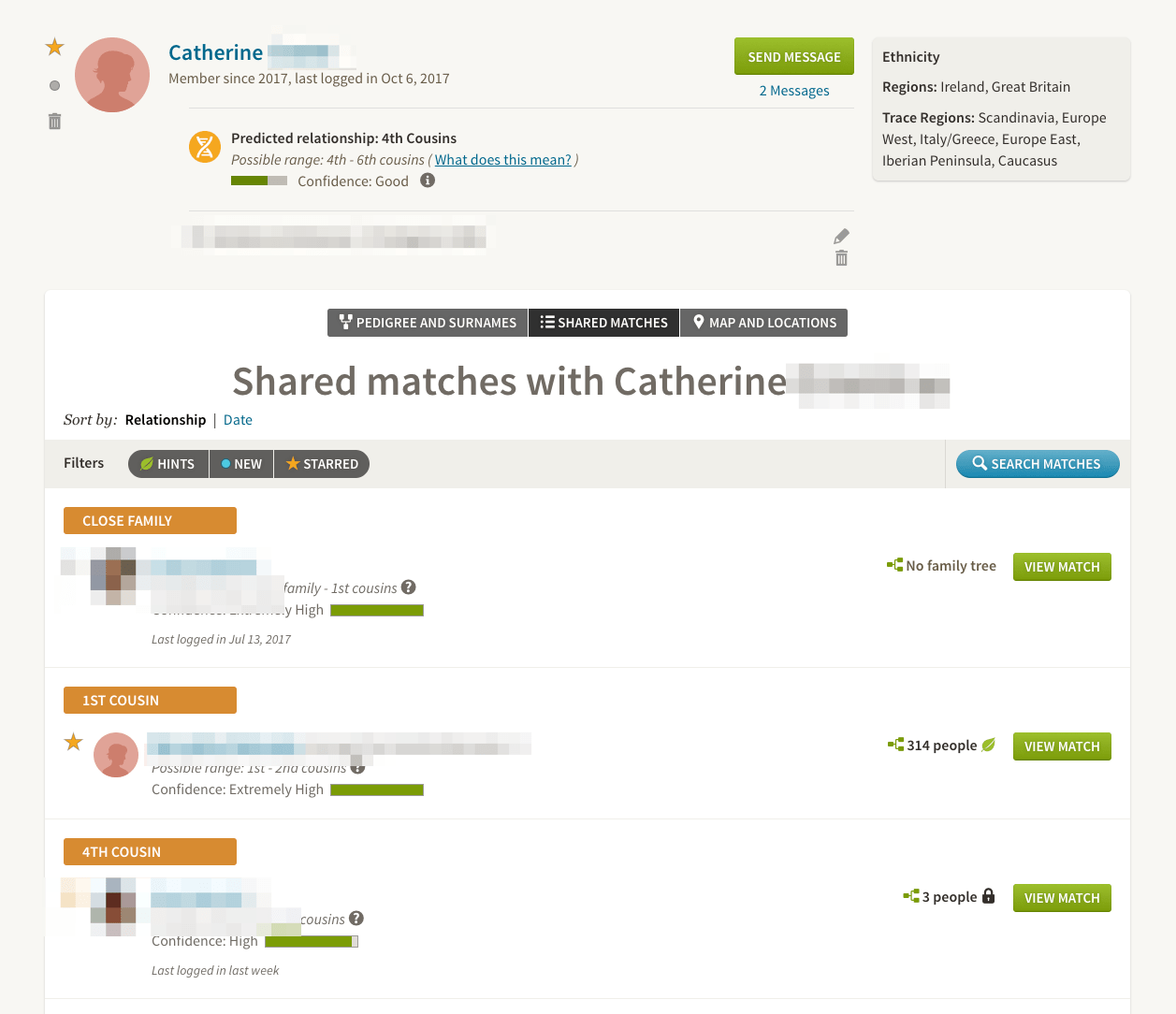Open confidence info icon beside 'Confidence: Good'
This screenshot has height=1014, width=1176.
pos(428,181)
